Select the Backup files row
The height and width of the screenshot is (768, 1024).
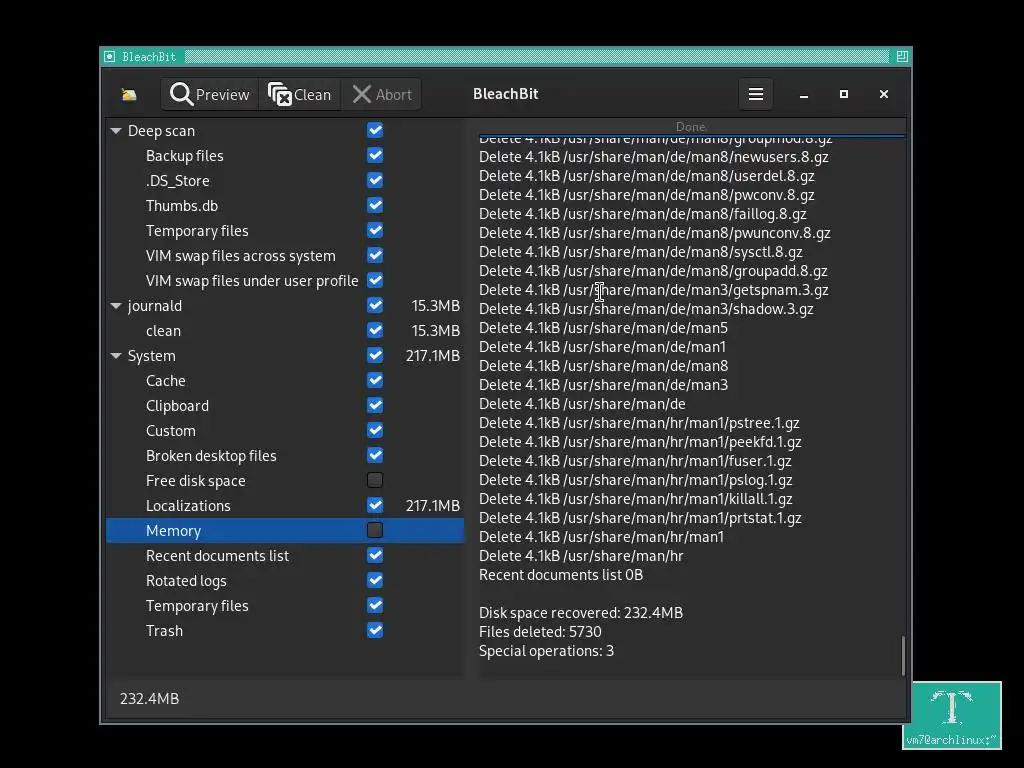[x=285, y=155]
